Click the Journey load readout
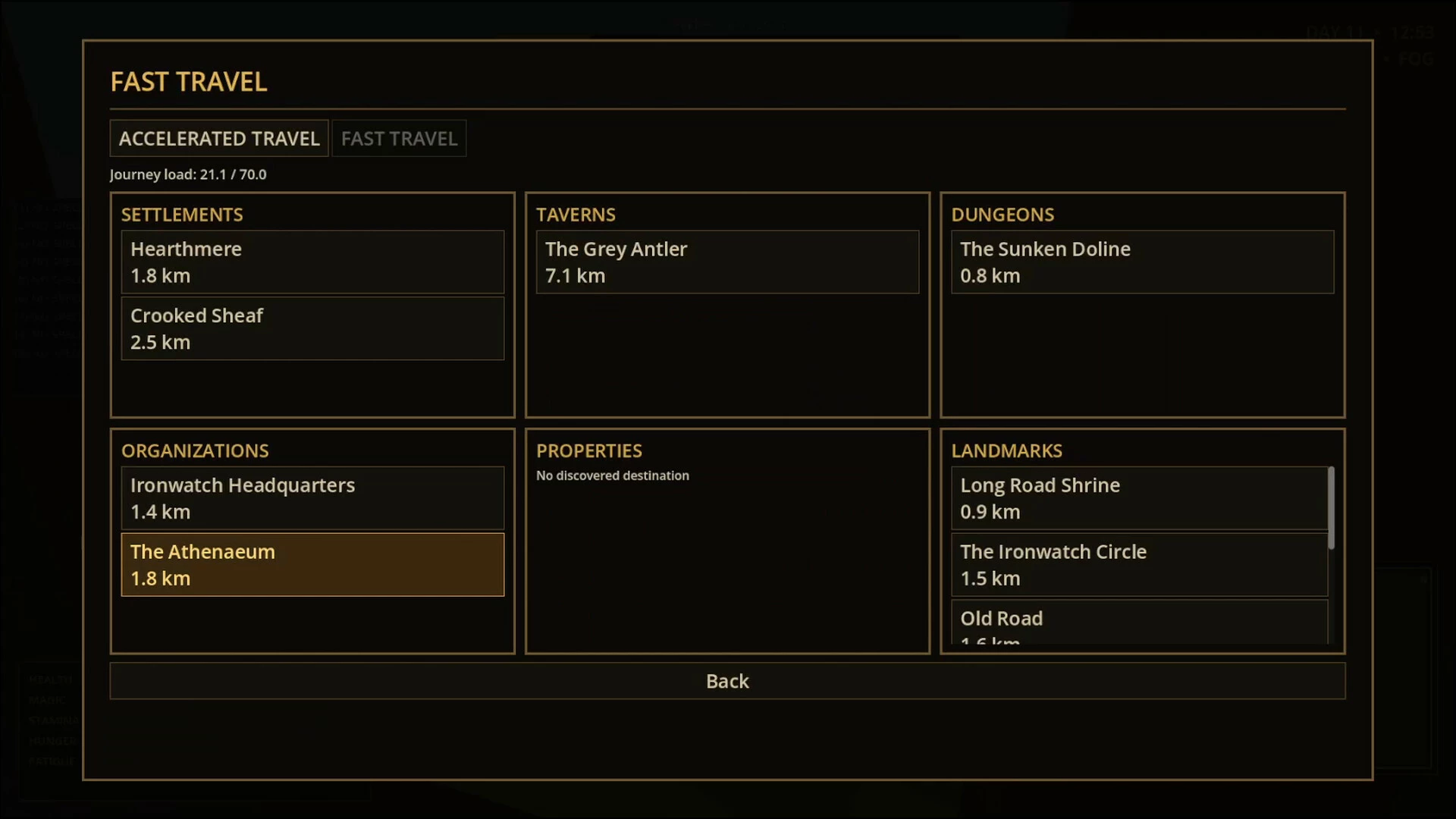1456x819 pixels. (x=188, y=174)
